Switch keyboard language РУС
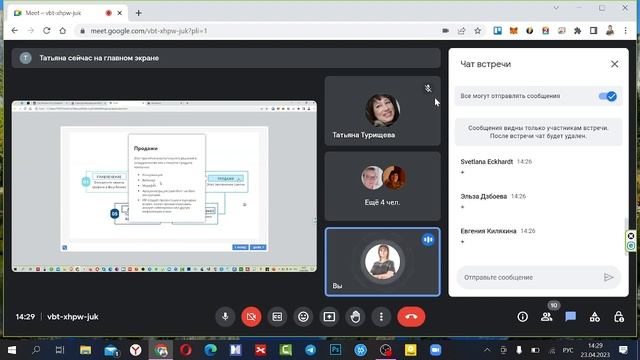 pyautogui.click(x=568, y=350)
